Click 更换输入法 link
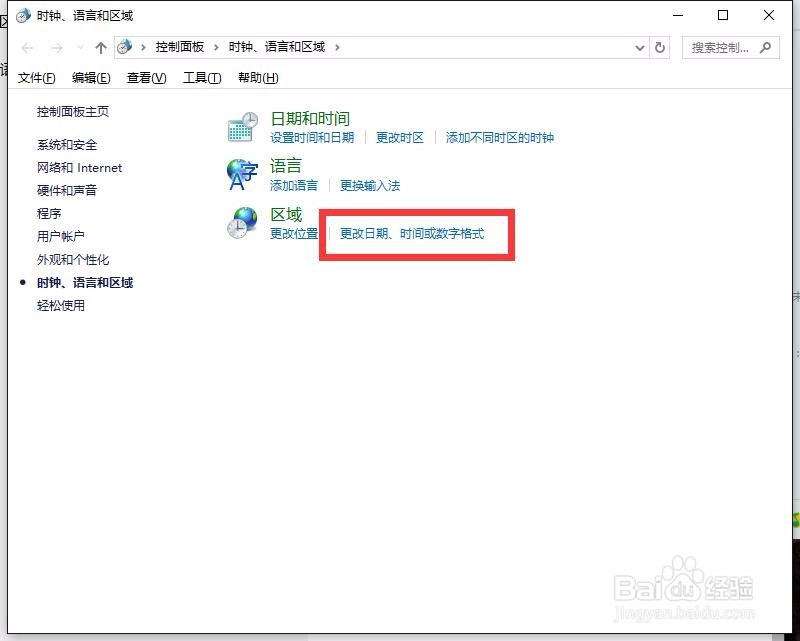 370,185
